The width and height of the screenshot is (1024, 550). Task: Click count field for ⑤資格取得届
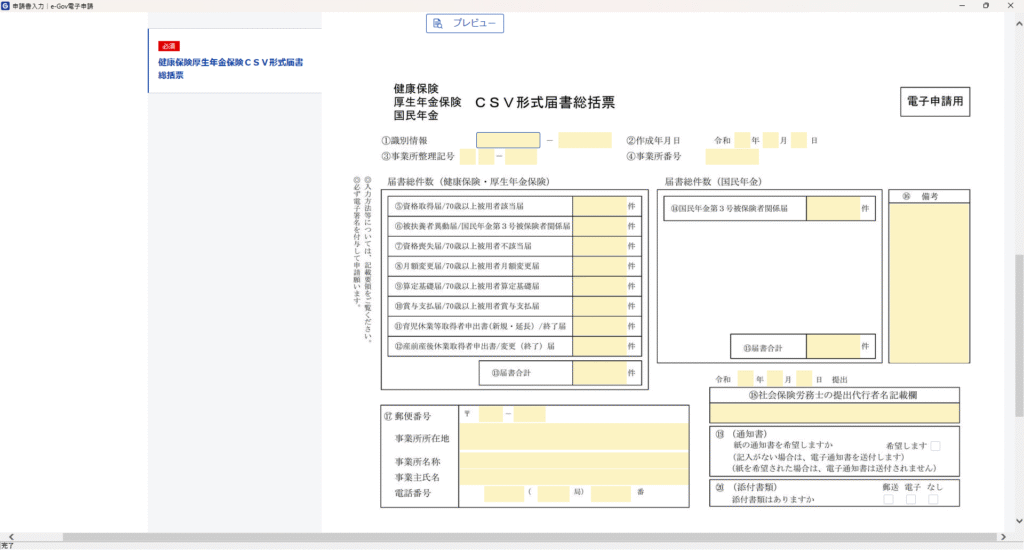[600, 206]
